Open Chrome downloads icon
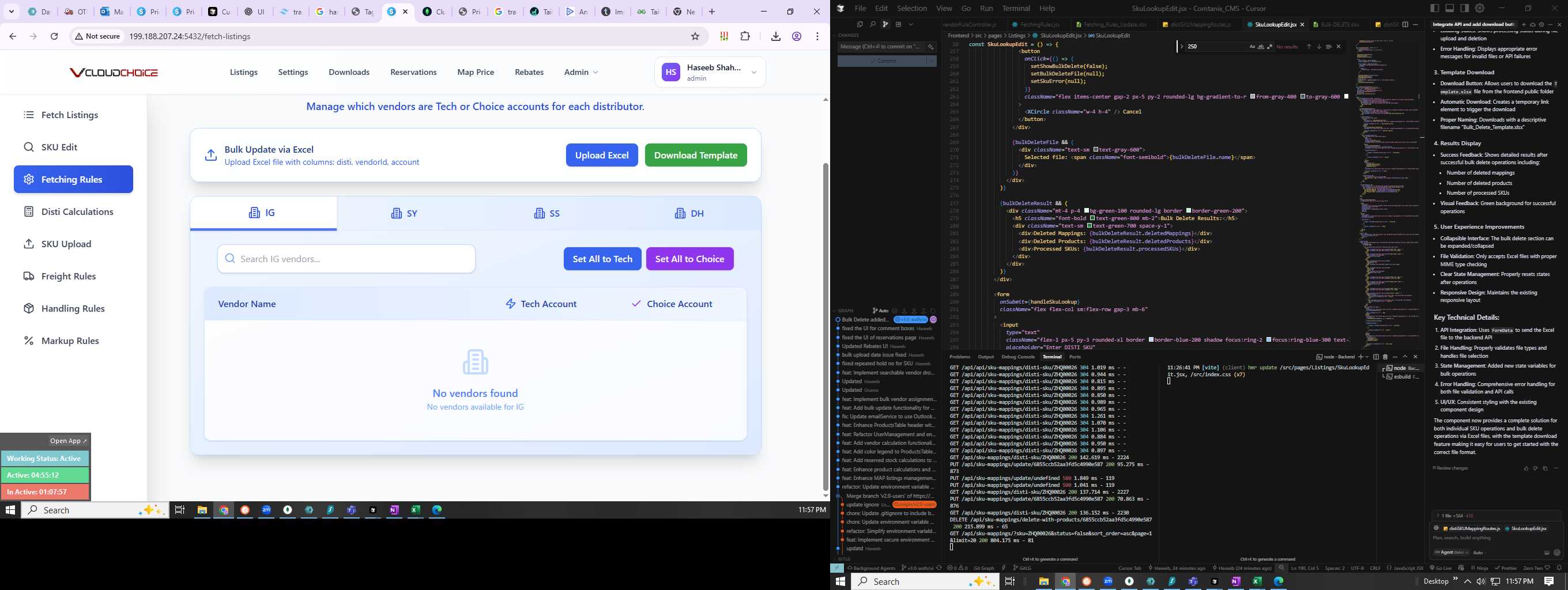The height and width of the screenshot is (590, 1568). 775,36
